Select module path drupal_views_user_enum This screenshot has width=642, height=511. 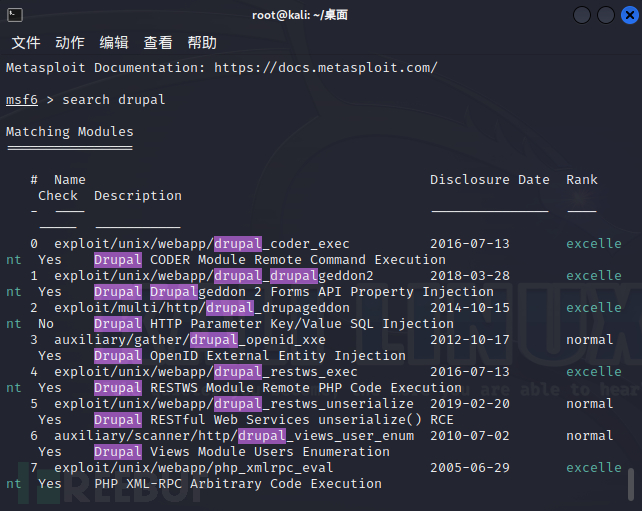(x=234, y=435)
